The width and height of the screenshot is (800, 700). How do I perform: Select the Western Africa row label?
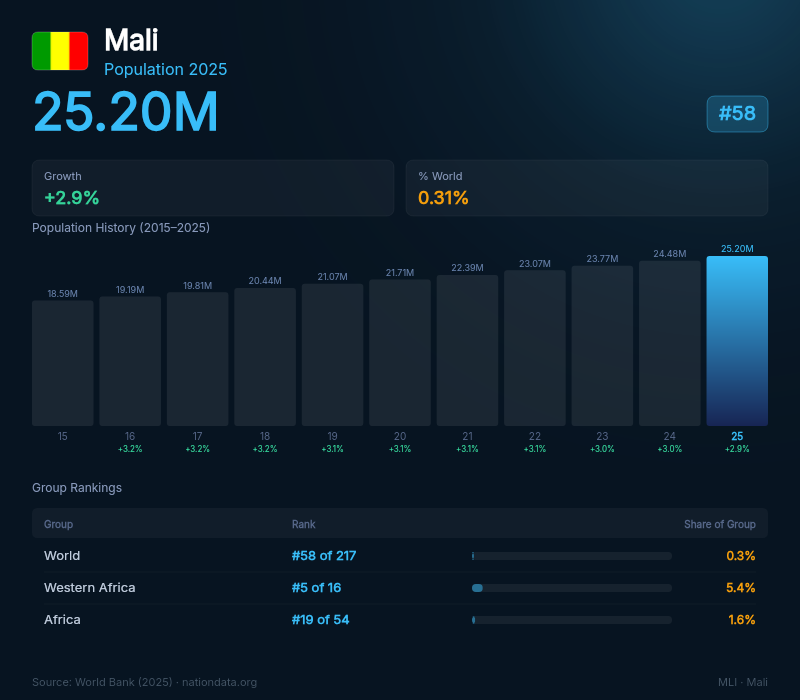[x=89, y=588]
